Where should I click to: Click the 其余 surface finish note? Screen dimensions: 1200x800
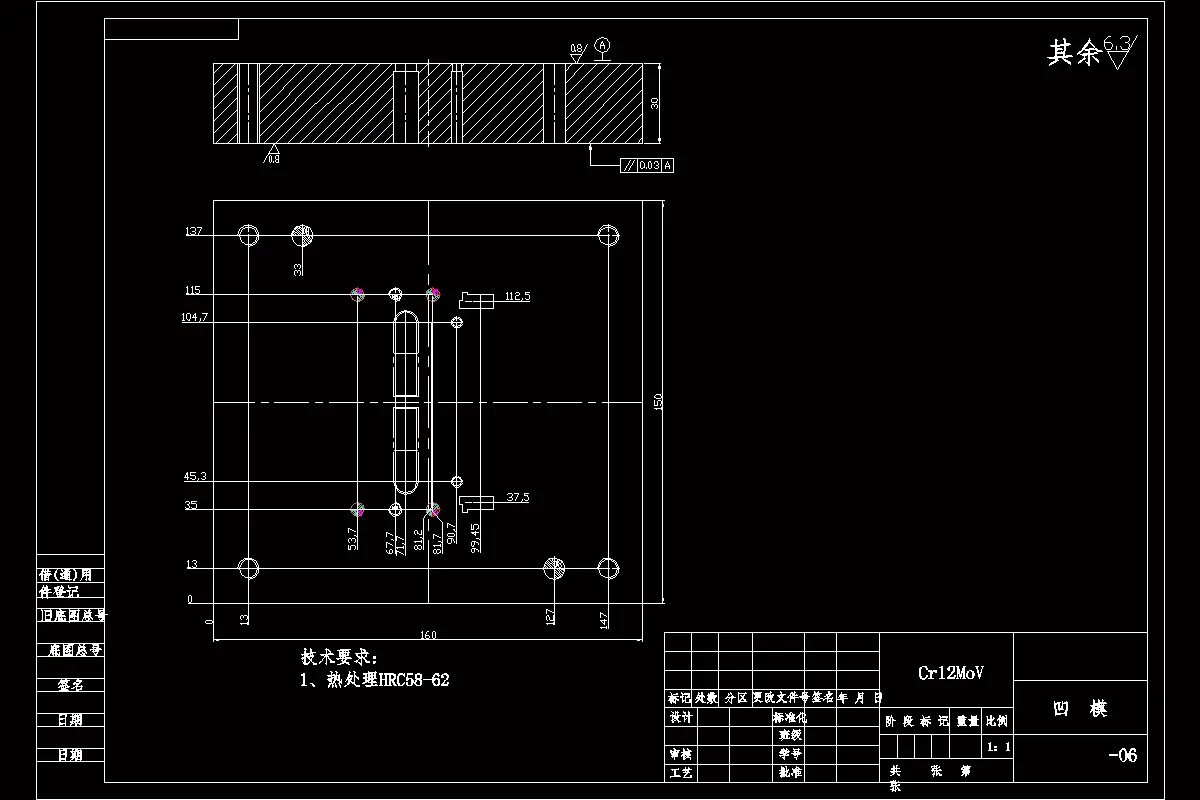(x=1073, y=52)
